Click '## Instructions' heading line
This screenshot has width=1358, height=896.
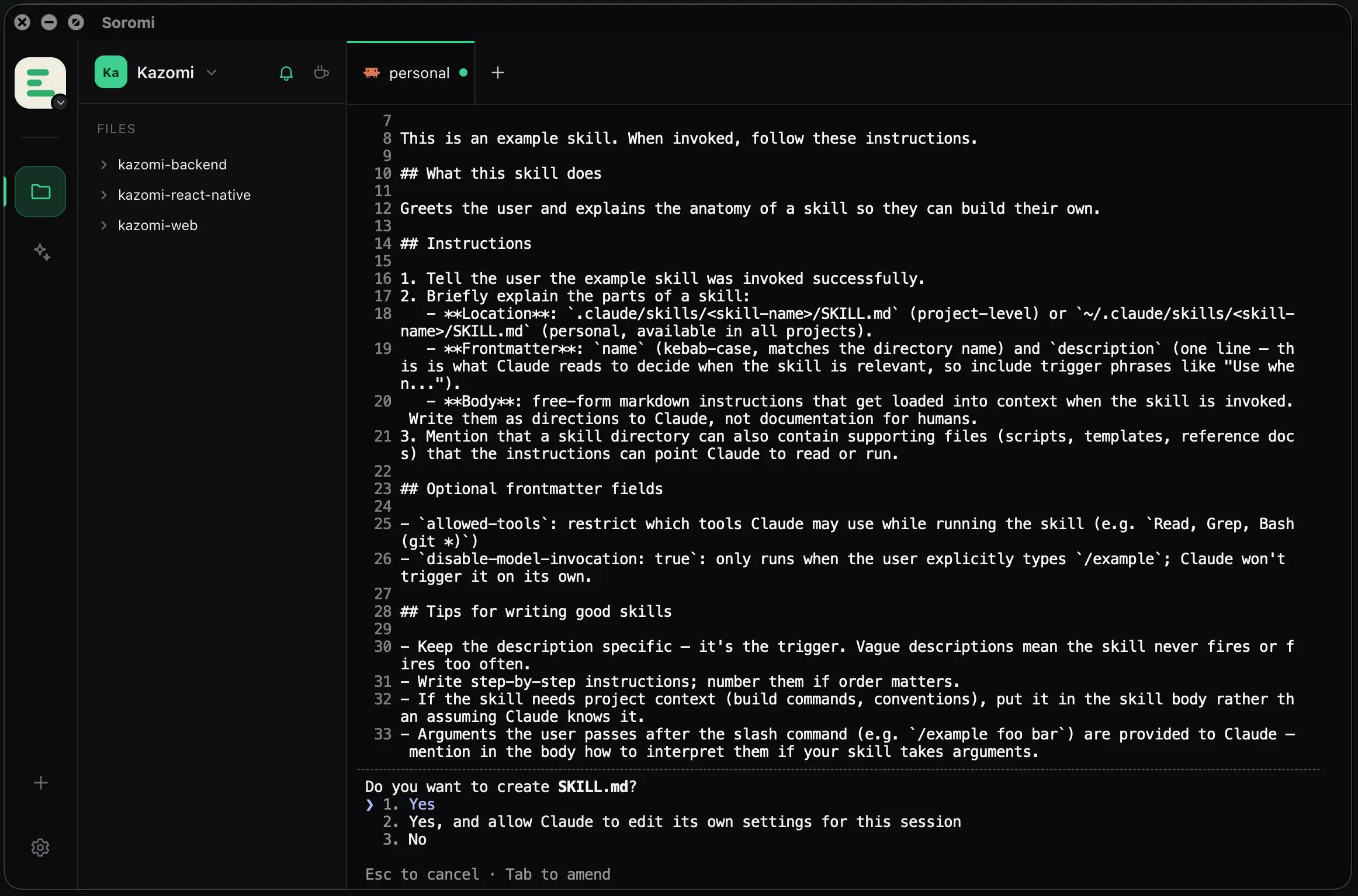click(466, 244)
